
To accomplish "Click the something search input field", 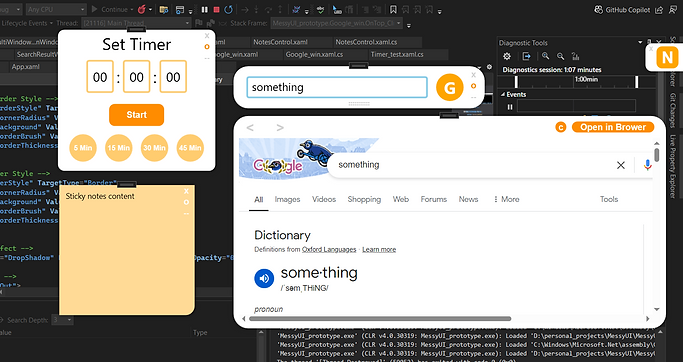I will (x=337, y=87).
